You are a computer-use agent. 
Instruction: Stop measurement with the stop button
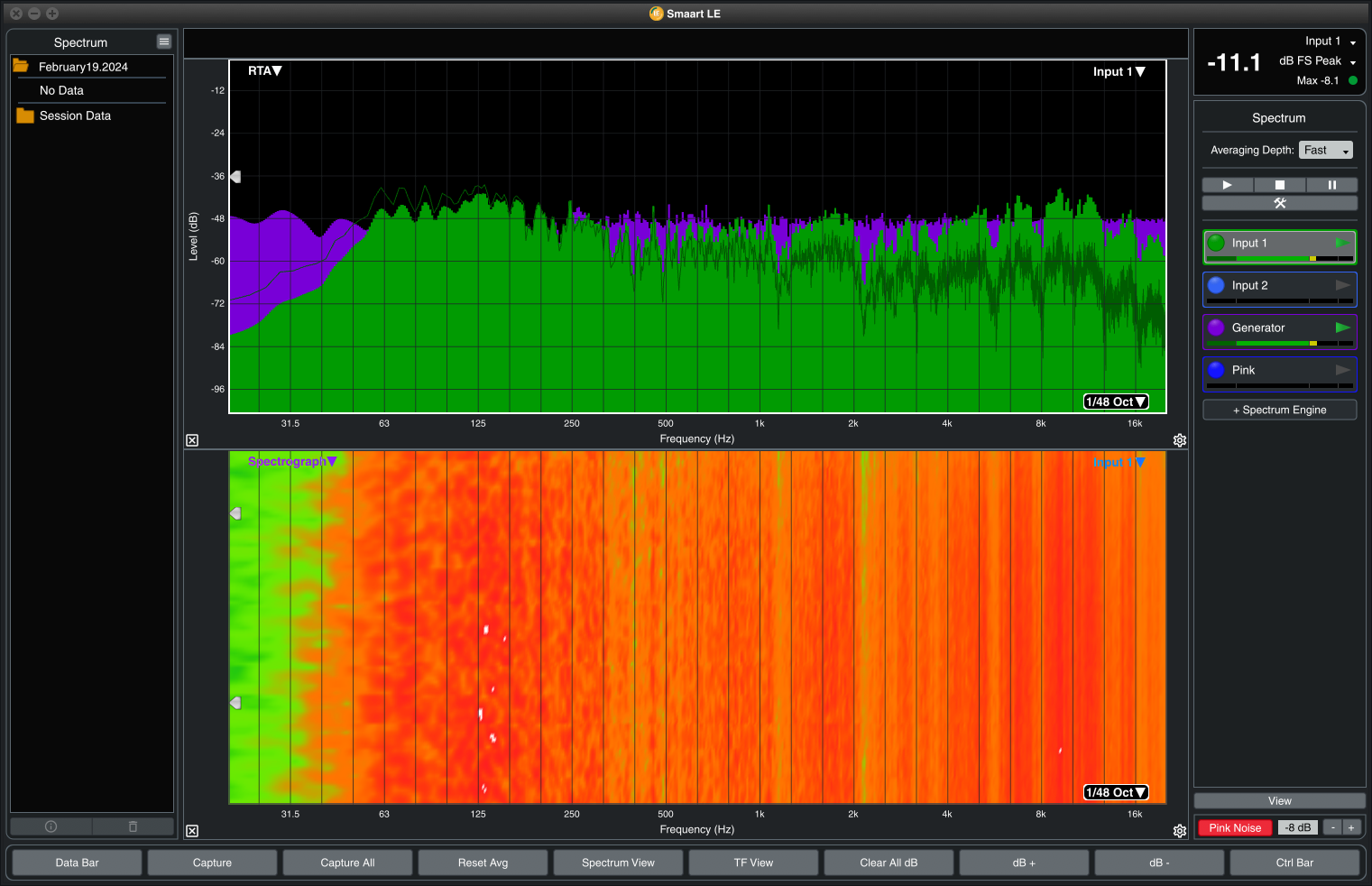[1279, 185]
